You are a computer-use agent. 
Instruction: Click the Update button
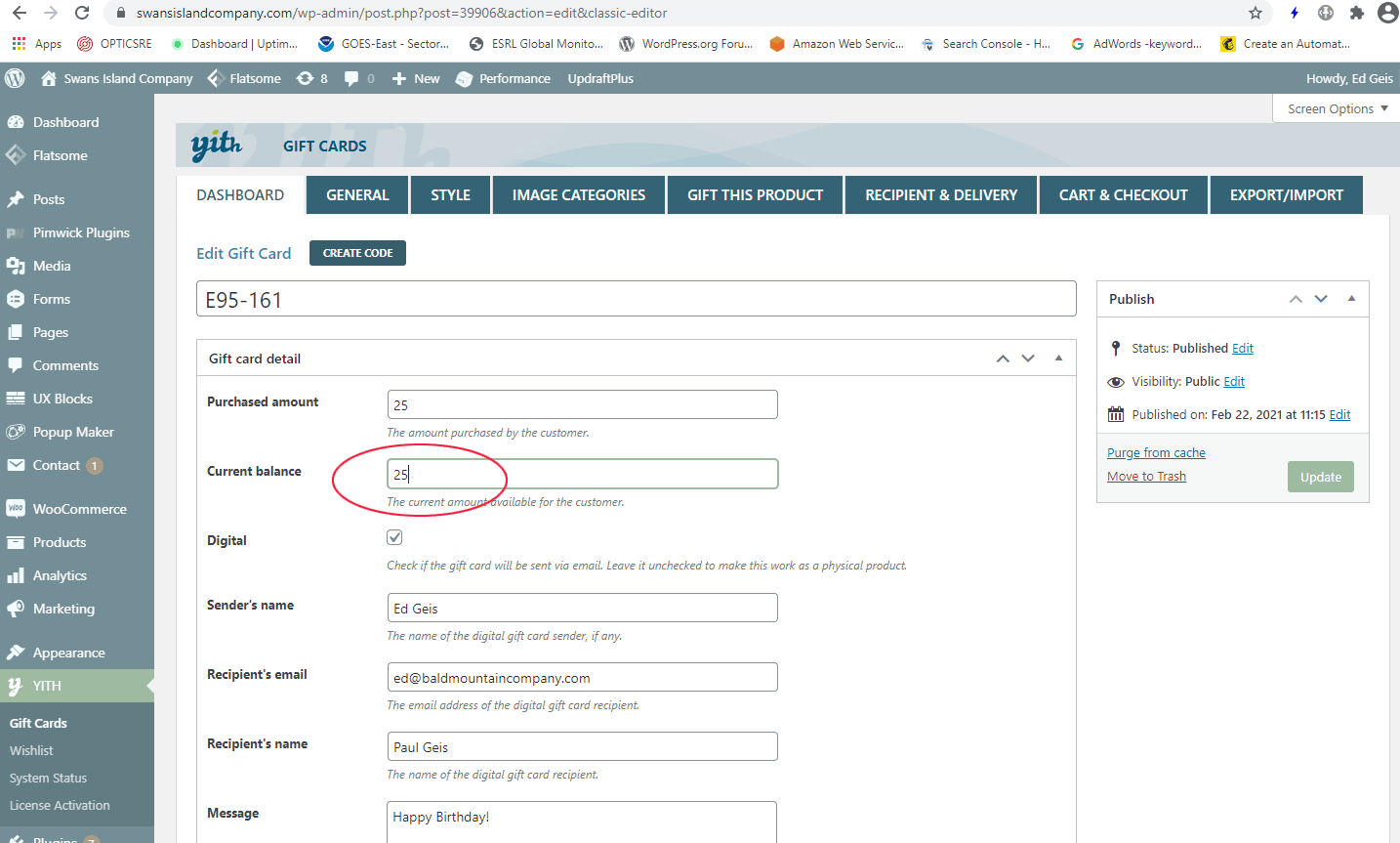point(1321,477)
